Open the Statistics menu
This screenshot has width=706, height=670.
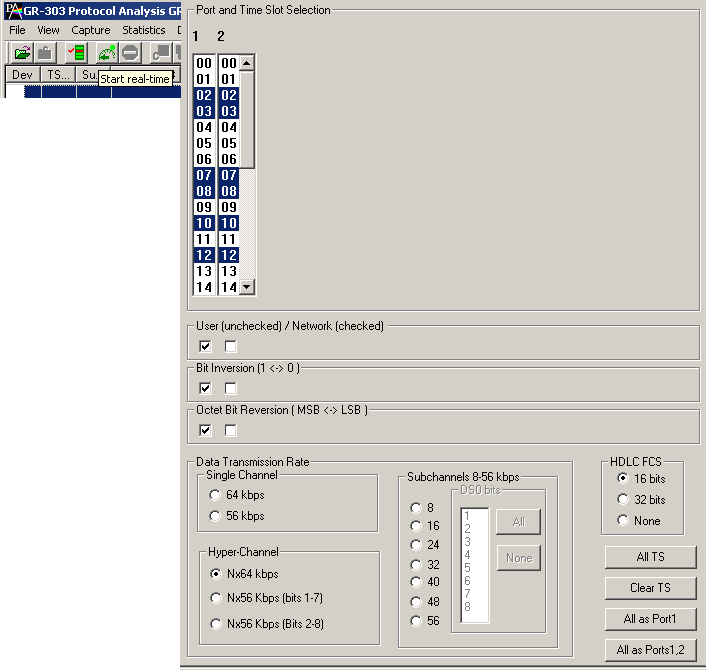point(144,30)
